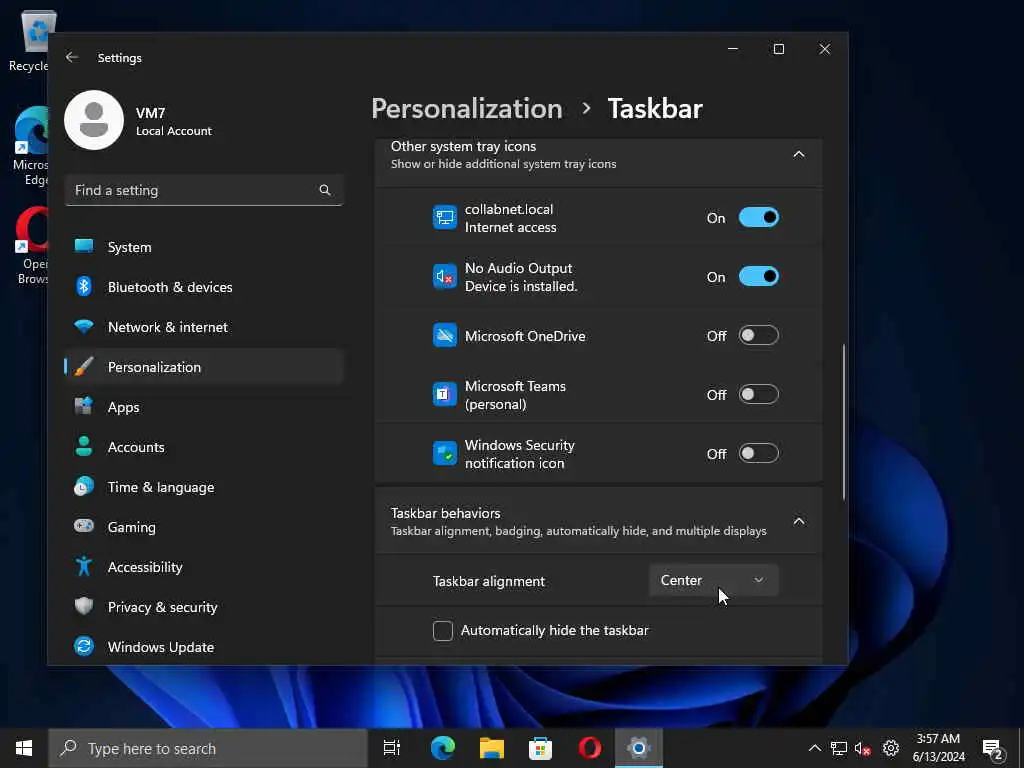Click the Find a setting search box

click(x=204, y=190)
